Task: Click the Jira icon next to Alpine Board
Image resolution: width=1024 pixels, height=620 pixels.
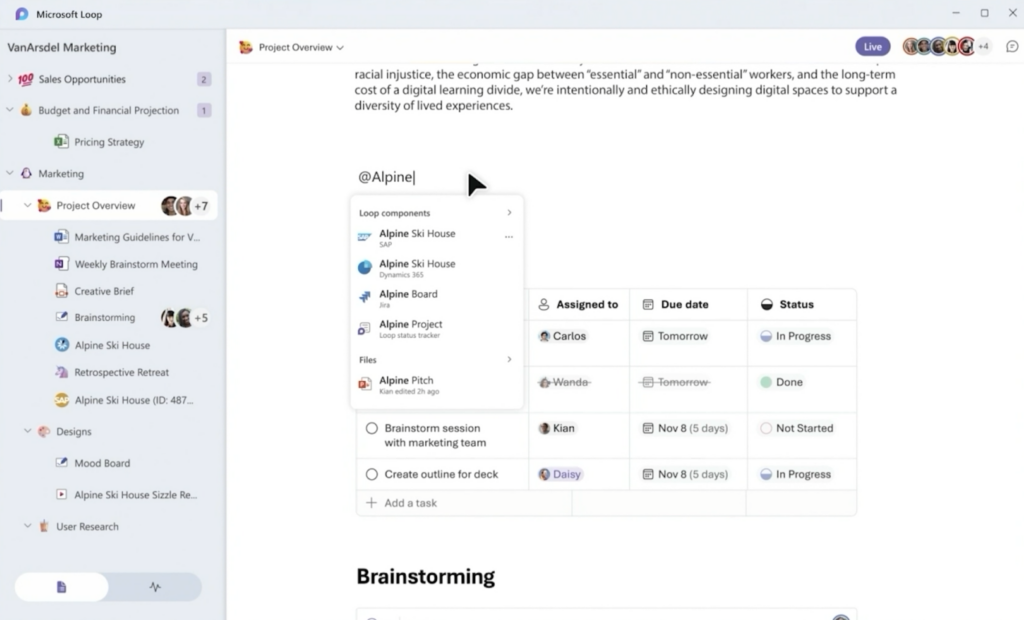Action: (364, 297)
